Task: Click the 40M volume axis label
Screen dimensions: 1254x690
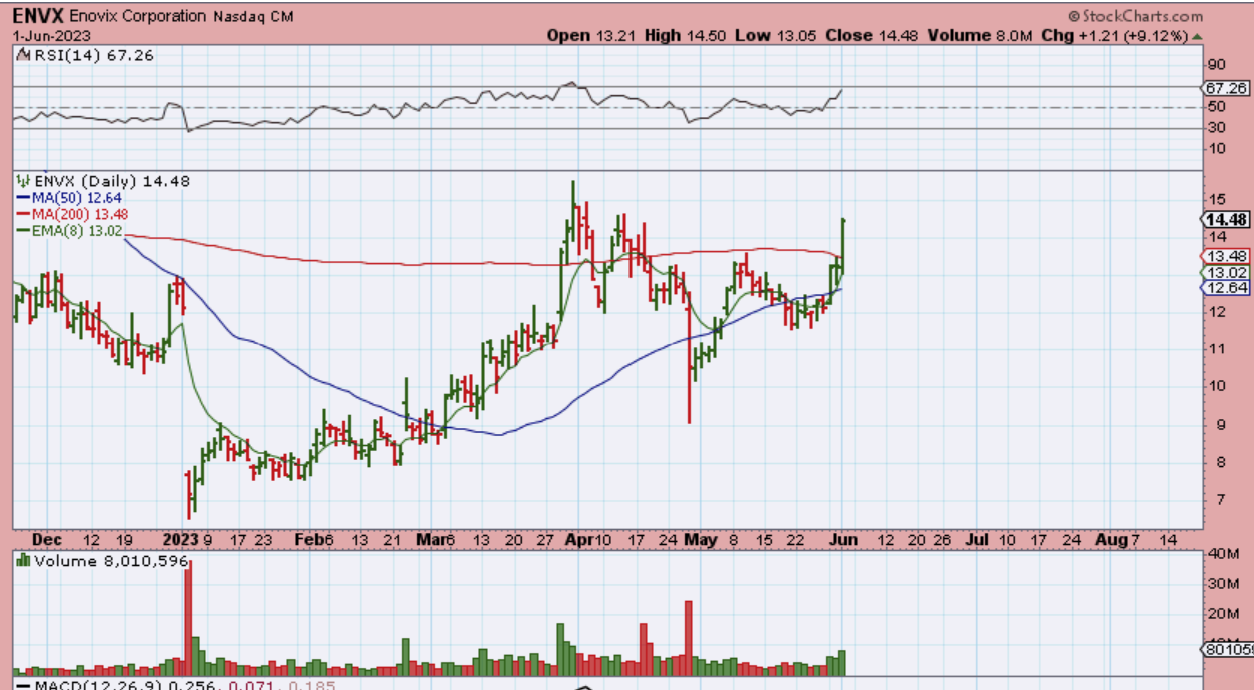Action: (x=1221, y=555)
